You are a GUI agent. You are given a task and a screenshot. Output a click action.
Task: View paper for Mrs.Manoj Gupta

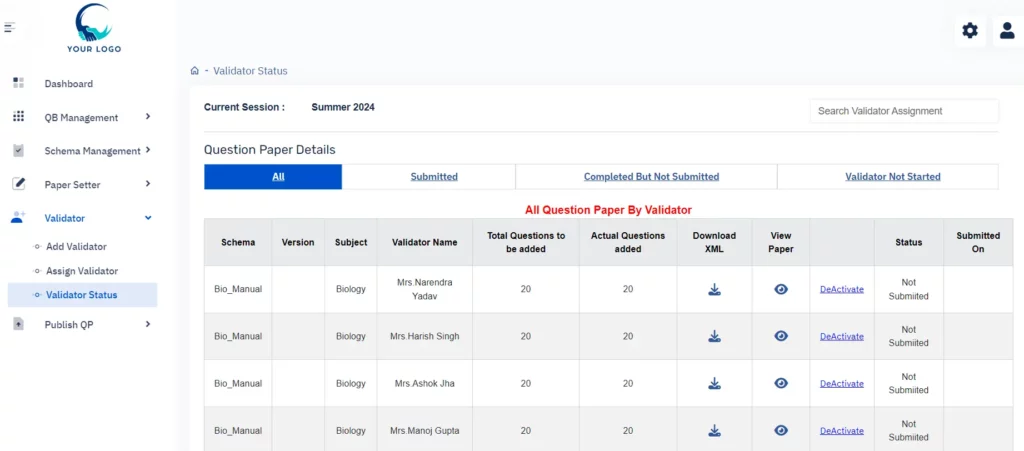(781, 430)
